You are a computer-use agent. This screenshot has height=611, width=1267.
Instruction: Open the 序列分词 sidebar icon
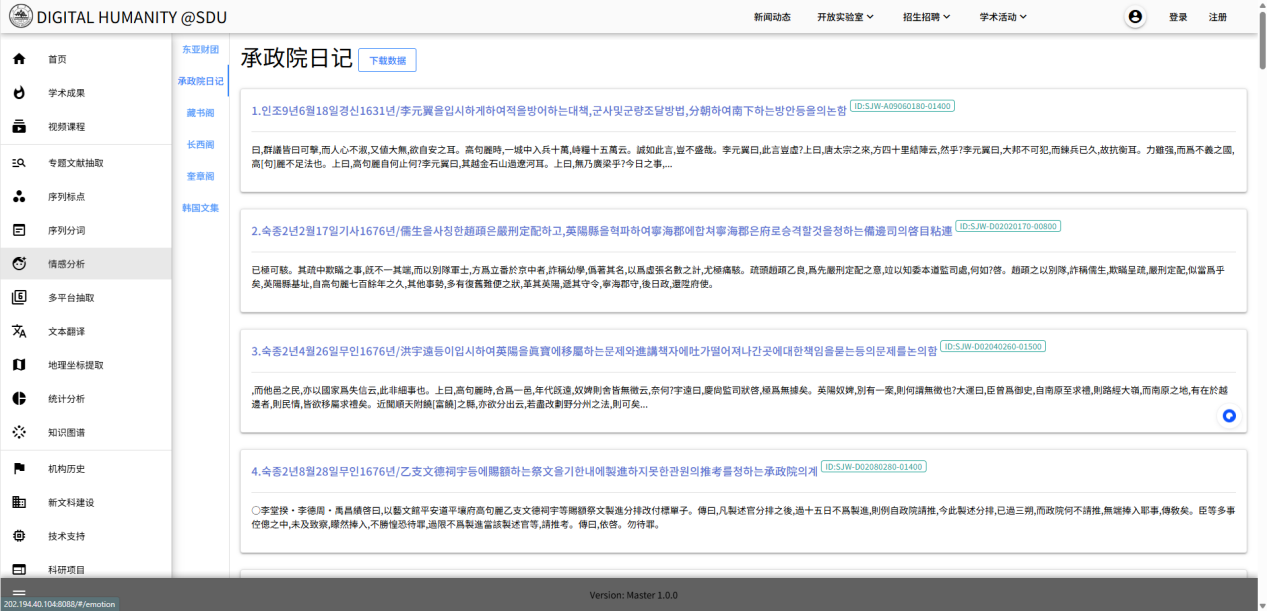(19, 230)
